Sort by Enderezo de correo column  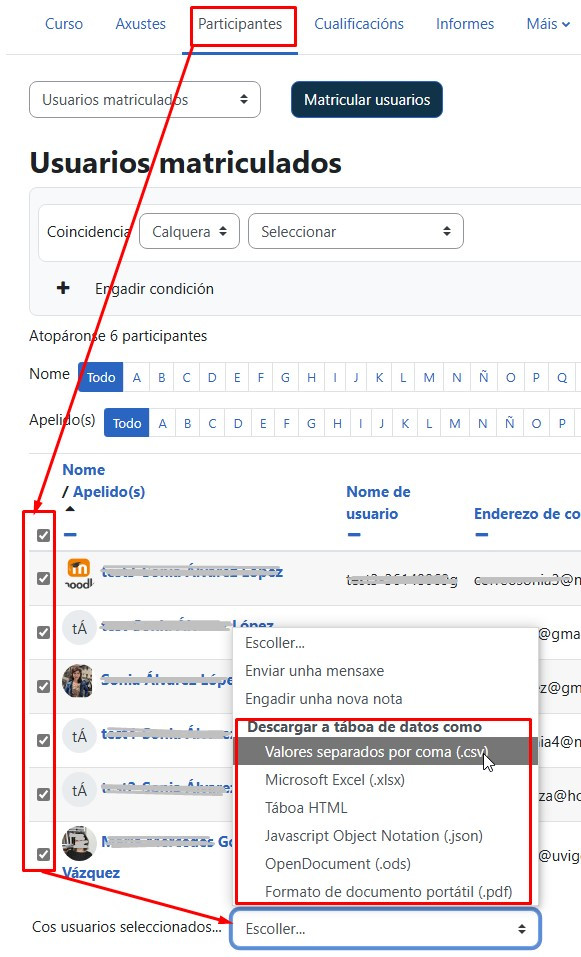527,513
